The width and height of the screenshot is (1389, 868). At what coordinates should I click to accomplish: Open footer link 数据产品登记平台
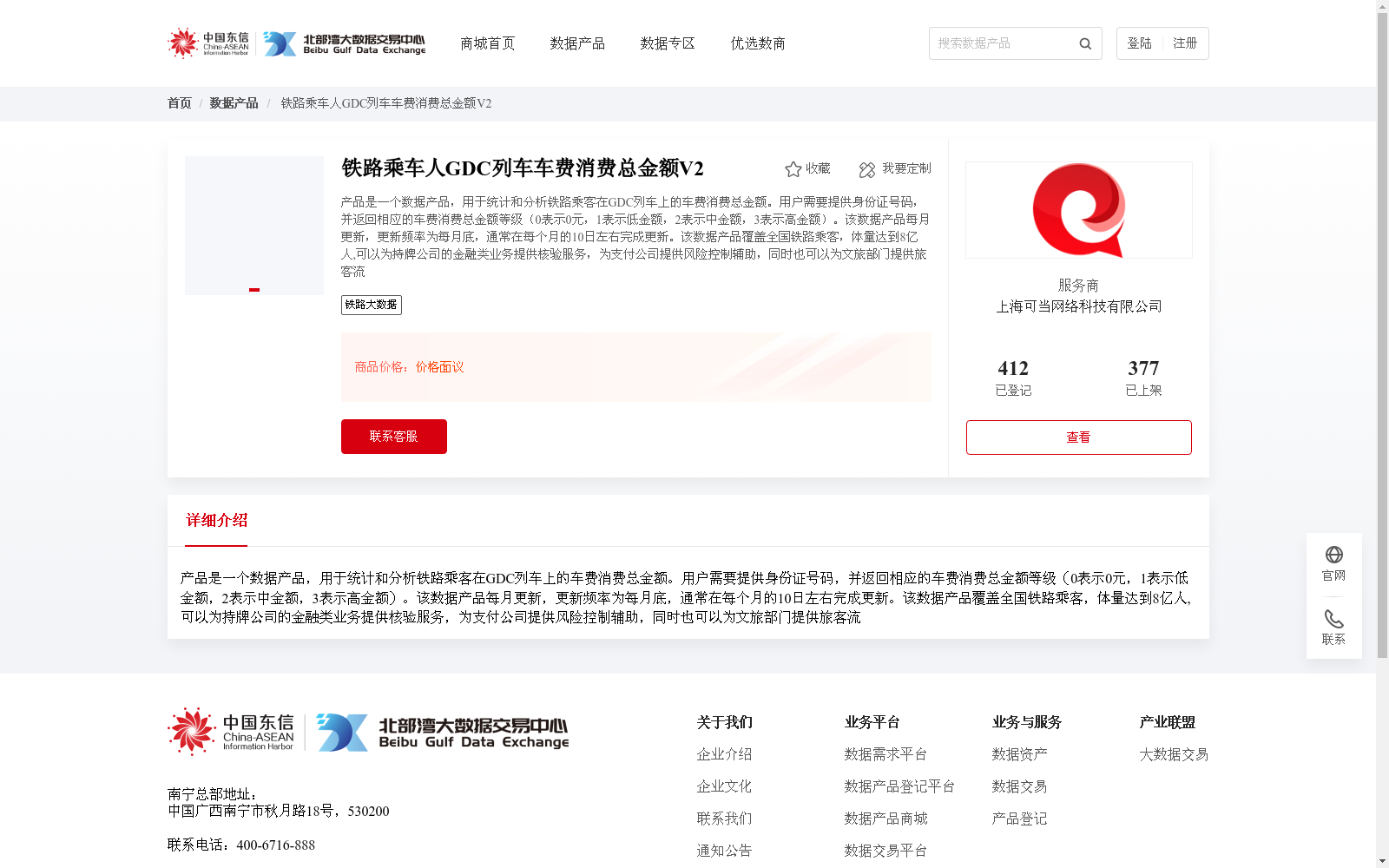pos(899,786)
